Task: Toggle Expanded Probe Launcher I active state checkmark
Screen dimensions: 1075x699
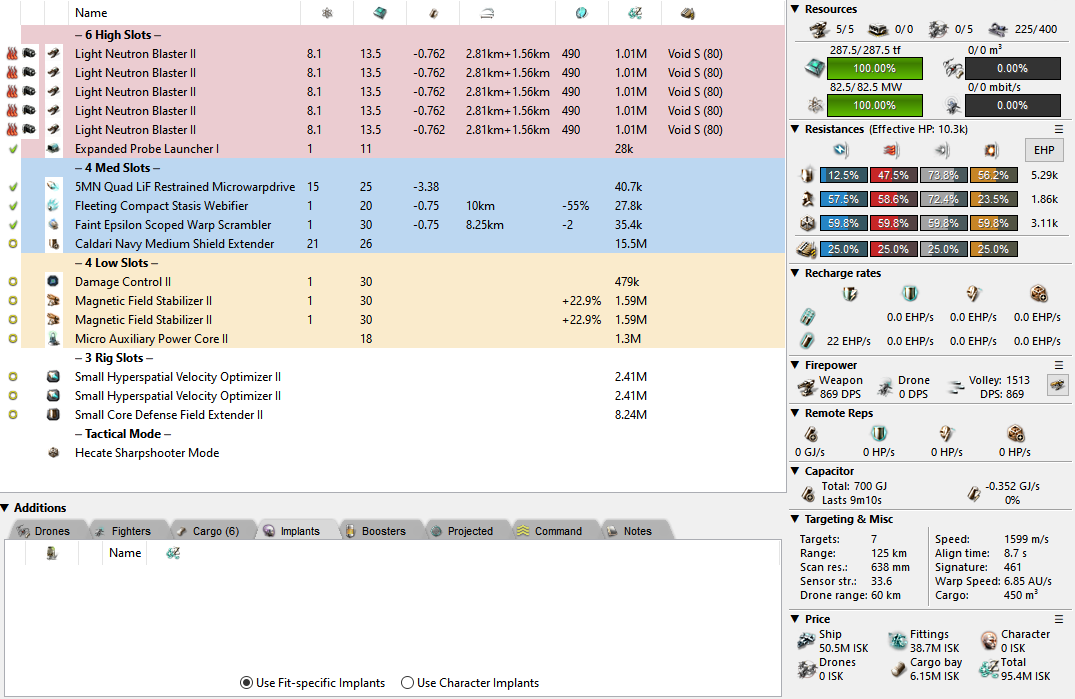Action: tap(13, 149)
